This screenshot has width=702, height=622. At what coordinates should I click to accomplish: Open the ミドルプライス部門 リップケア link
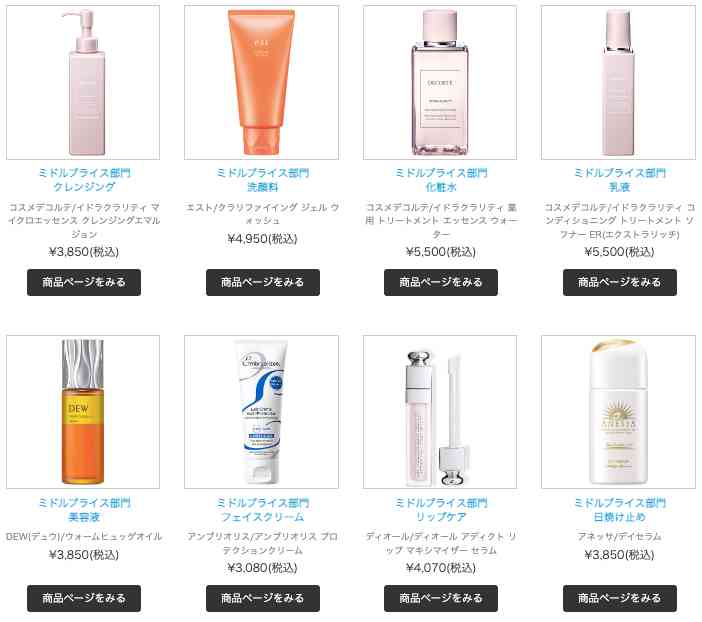[x=441, y=510]
